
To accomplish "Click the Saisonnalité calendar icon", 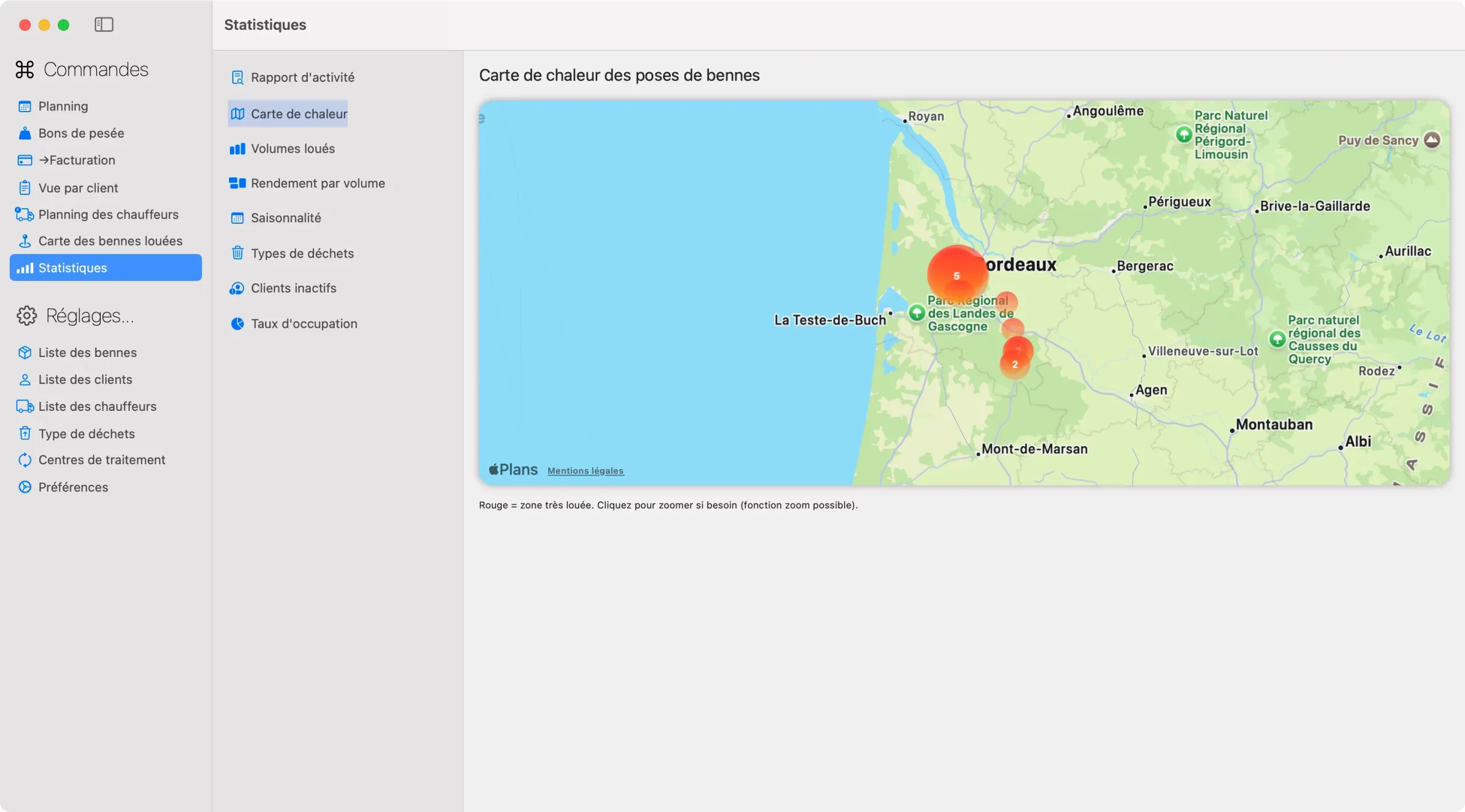I will tap(237, 218).
